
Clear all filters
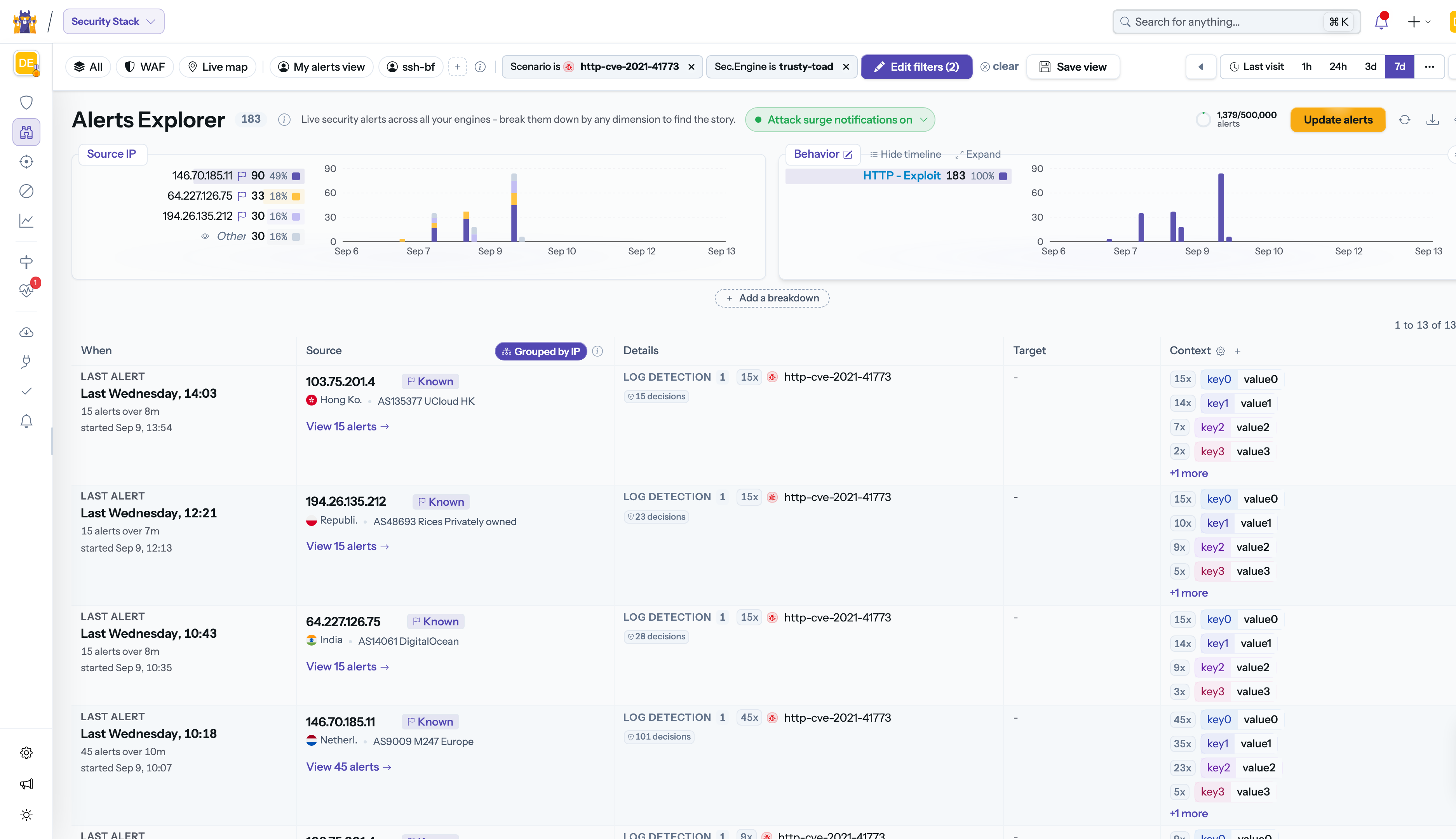click(1000, 67)
